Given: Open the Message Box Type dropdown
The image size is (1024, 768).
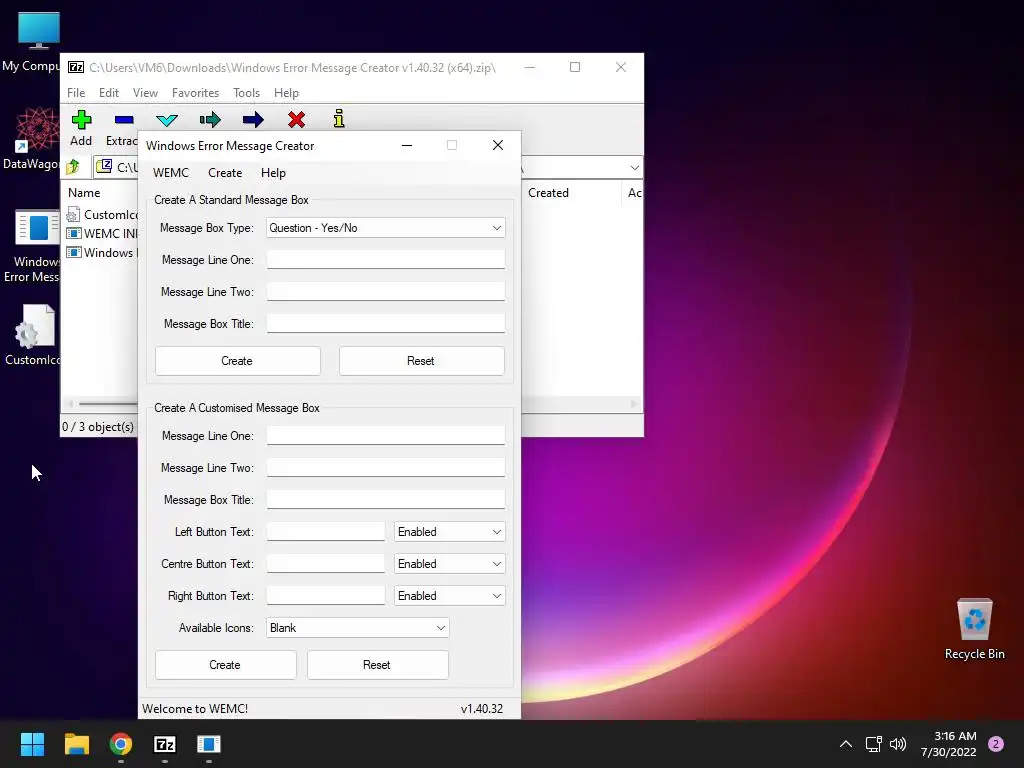Looking at the screenshot, I should (385, 228).
